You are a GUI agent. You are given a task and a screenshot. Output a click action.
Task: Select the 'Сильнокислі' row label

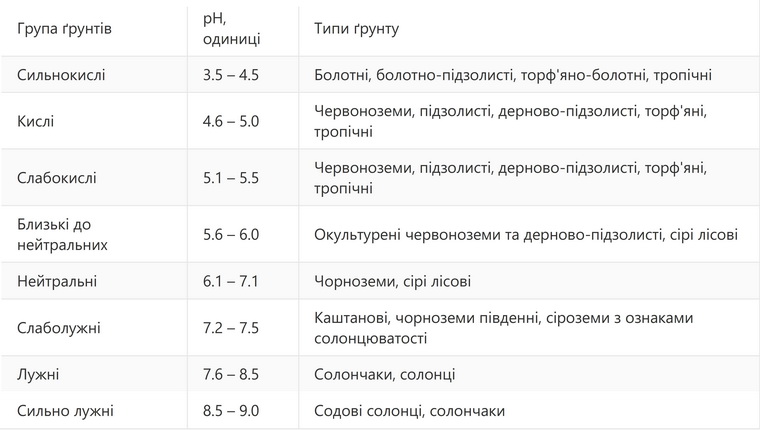click(61, 75)
